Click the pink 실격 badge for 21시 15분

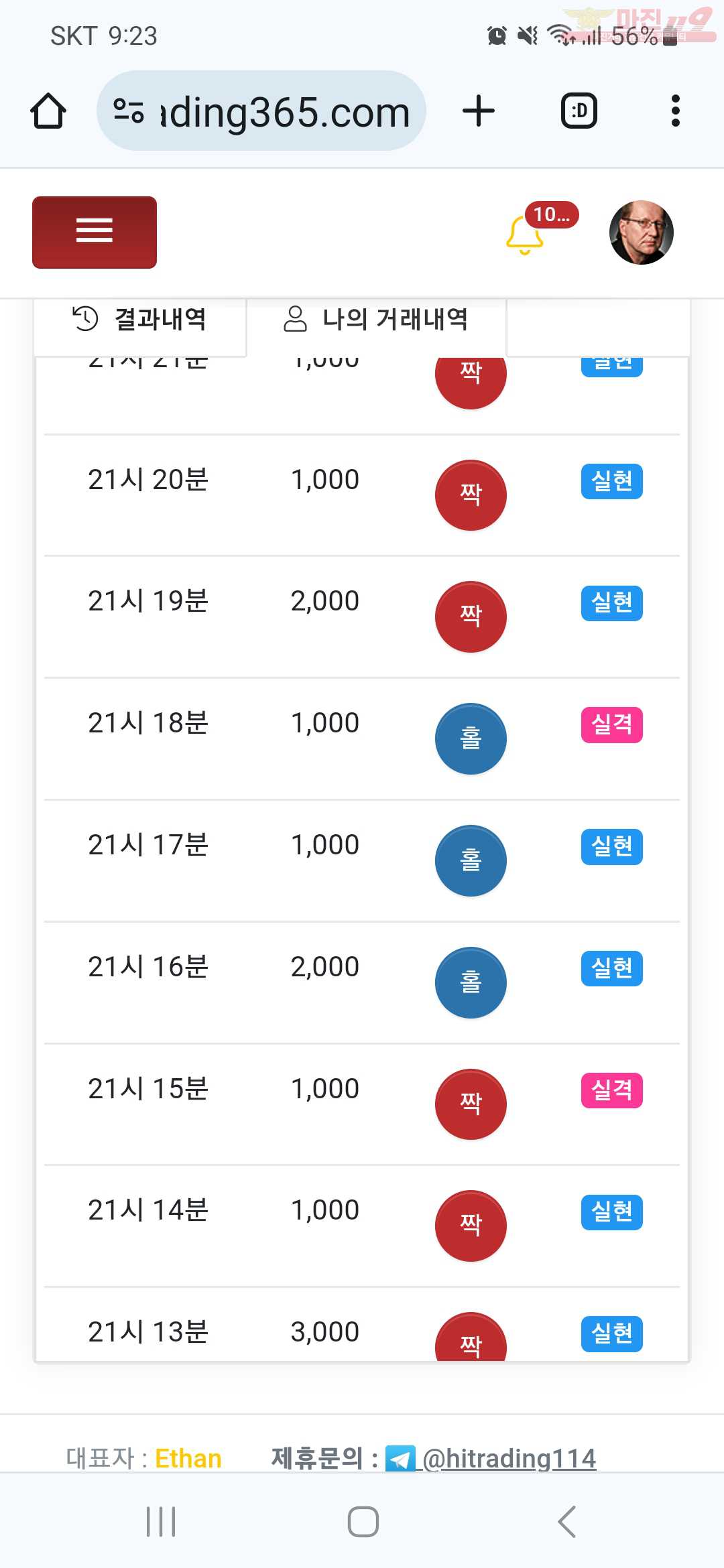pos(612,1090)
